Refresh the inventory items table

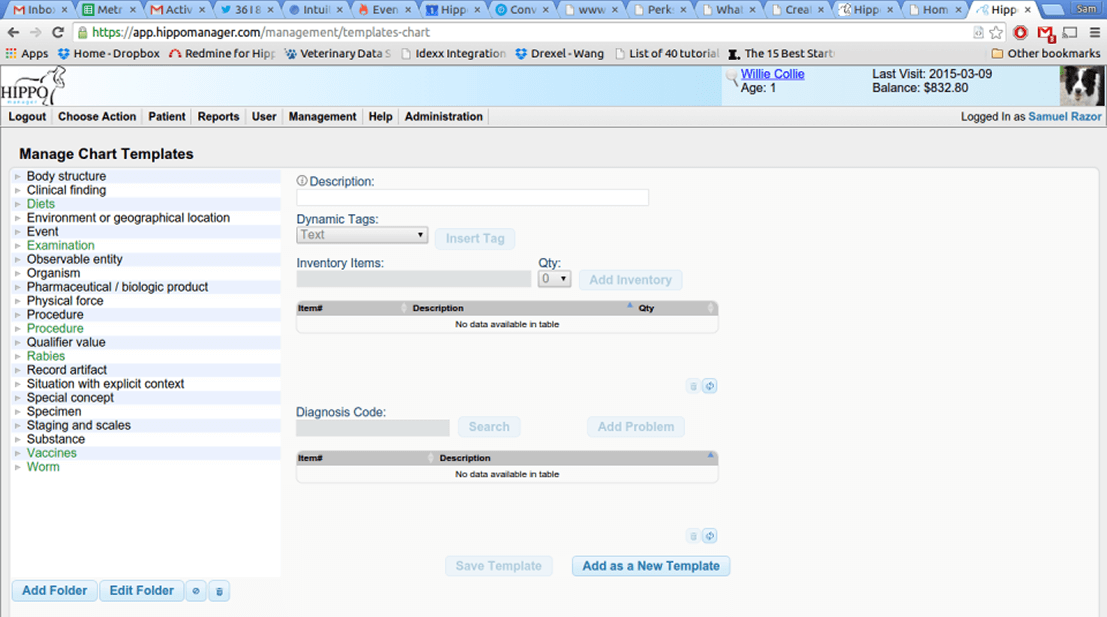coord(710,385)
